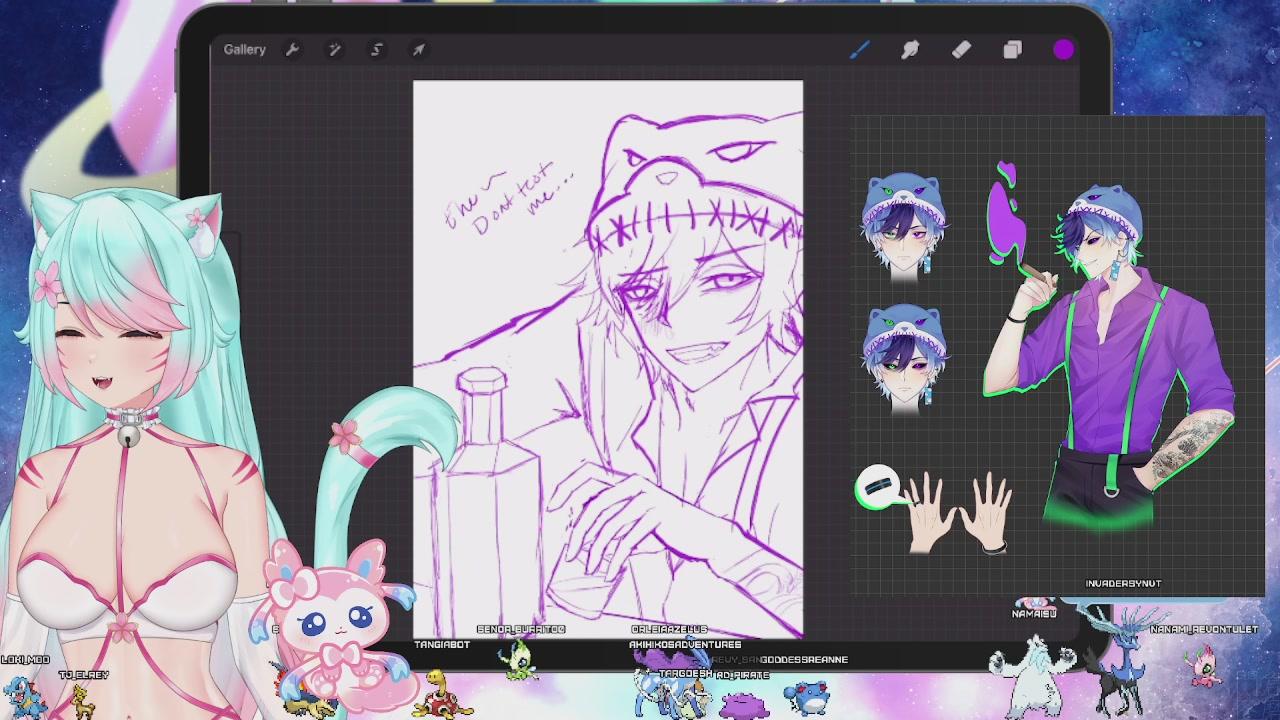Viewport: 1280px width, 720px height.
Task: Open the Actions wrench menu
Action: tap(292, 49)
